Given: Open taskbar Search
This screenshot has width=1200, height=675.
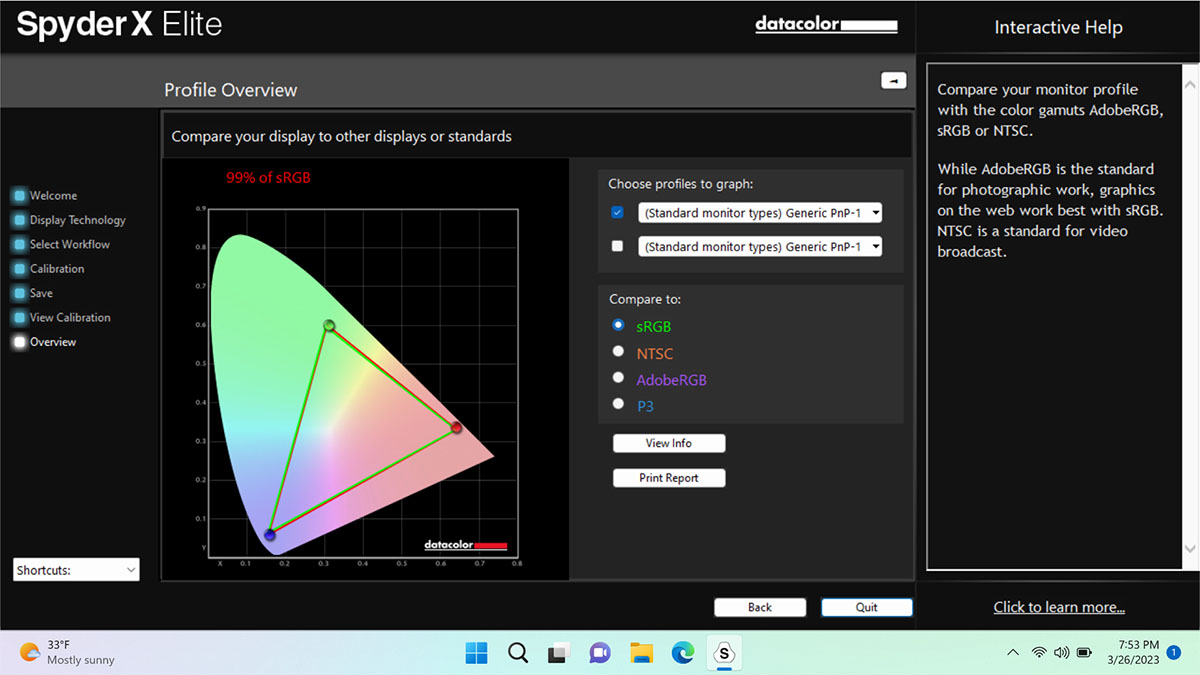Looking at the screenshot, I should coord(518,653).
